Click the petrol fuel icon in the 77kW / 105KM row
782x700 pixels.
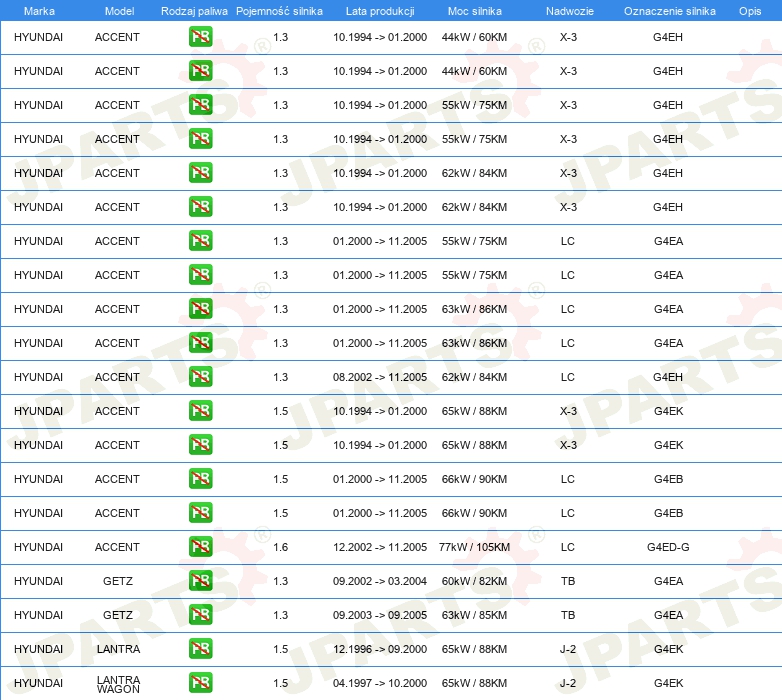(200, 546)
